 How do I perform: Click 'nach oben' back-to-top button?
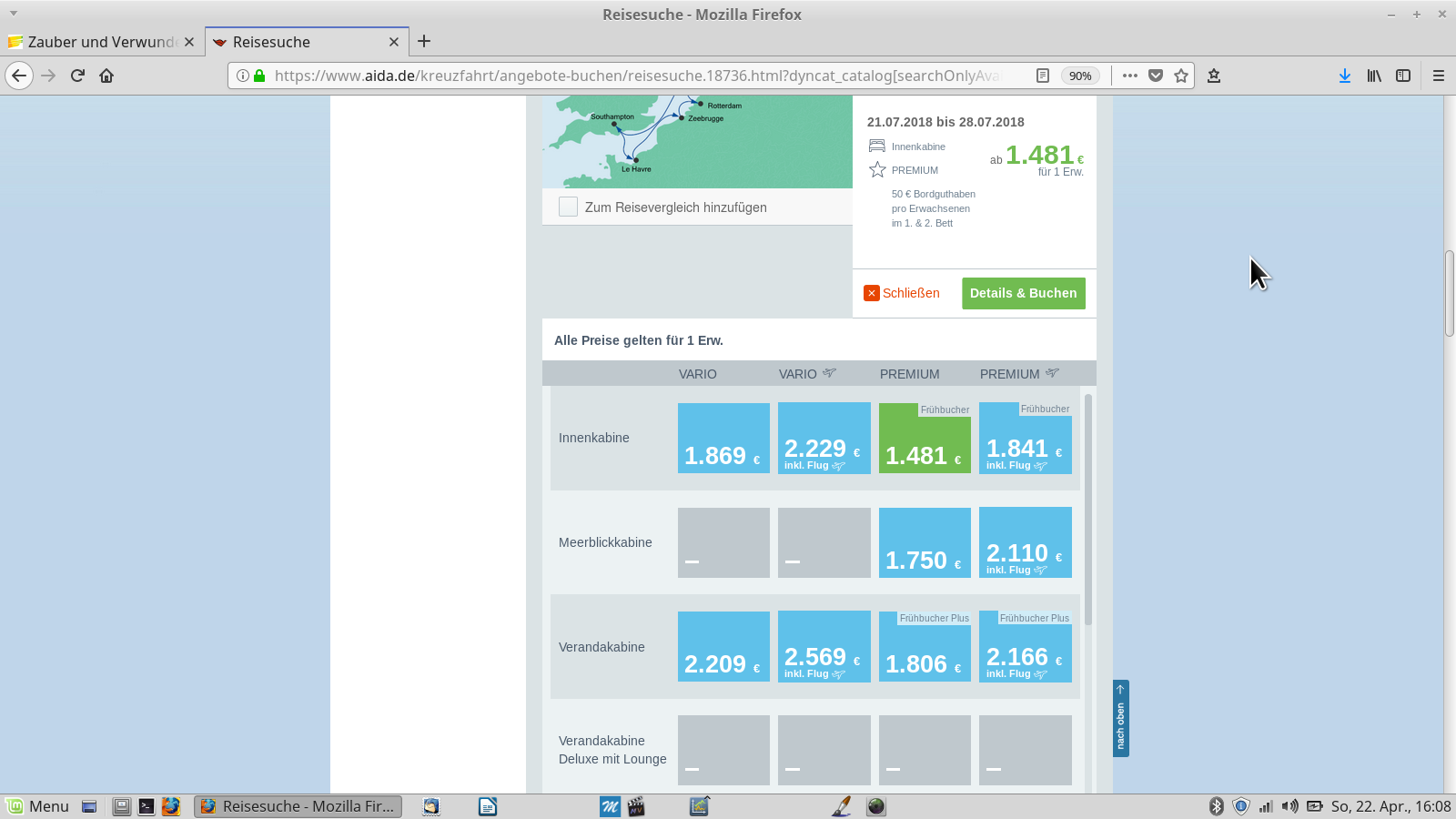(x=1120, y=718)
